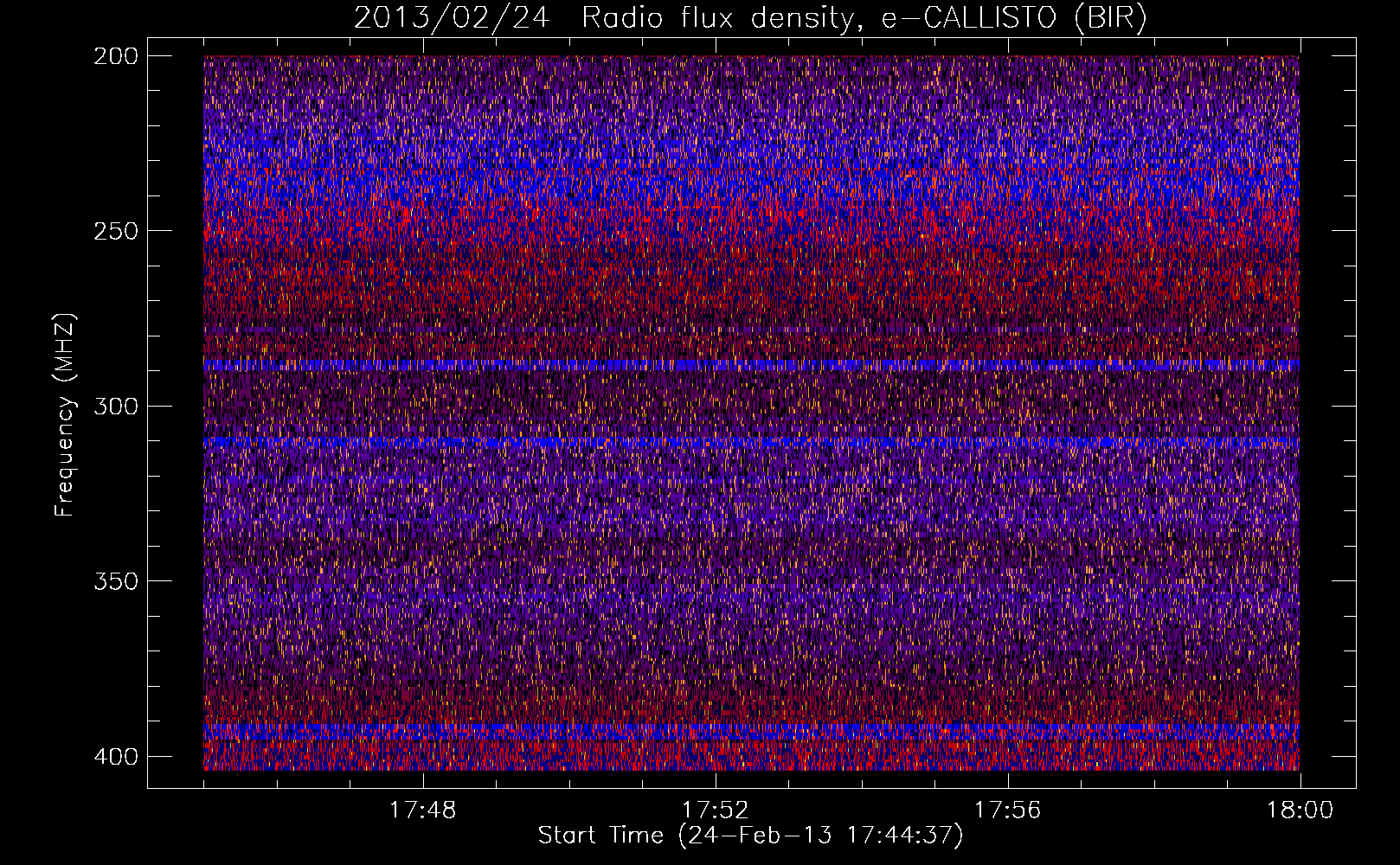Click the 300 frequency tick label

116,406
